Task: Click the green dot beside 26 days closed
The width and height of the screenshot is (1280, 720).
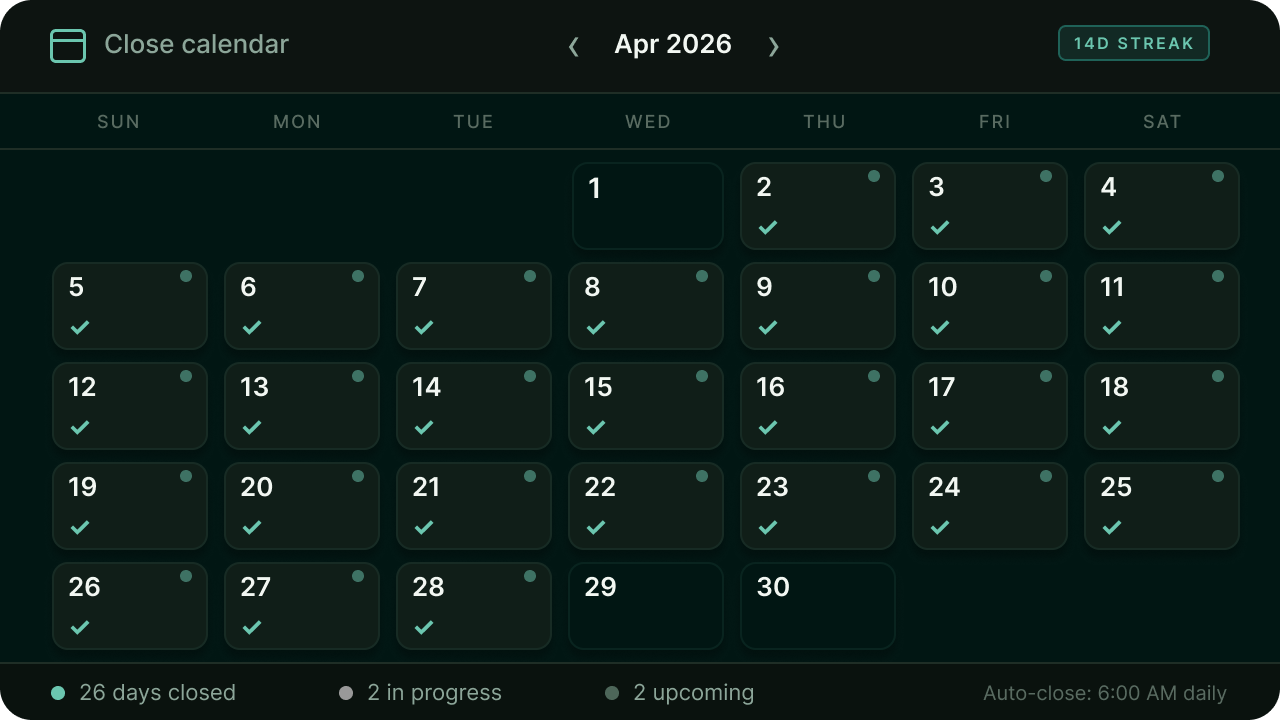Action: (58, 693)
